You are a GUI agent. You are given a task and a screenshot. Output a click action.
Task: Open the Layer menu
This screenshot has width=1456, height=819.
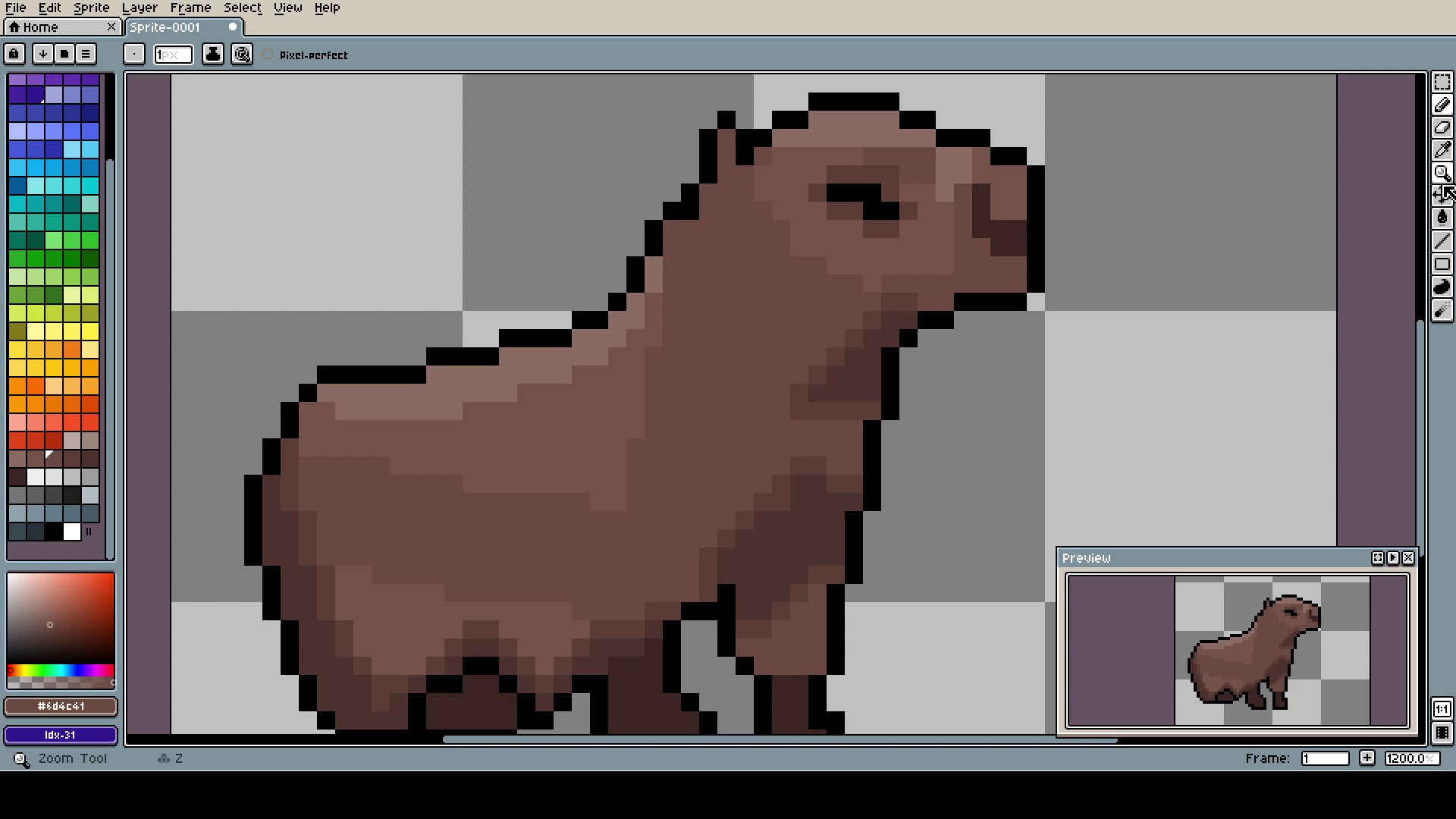coord(140,8)
